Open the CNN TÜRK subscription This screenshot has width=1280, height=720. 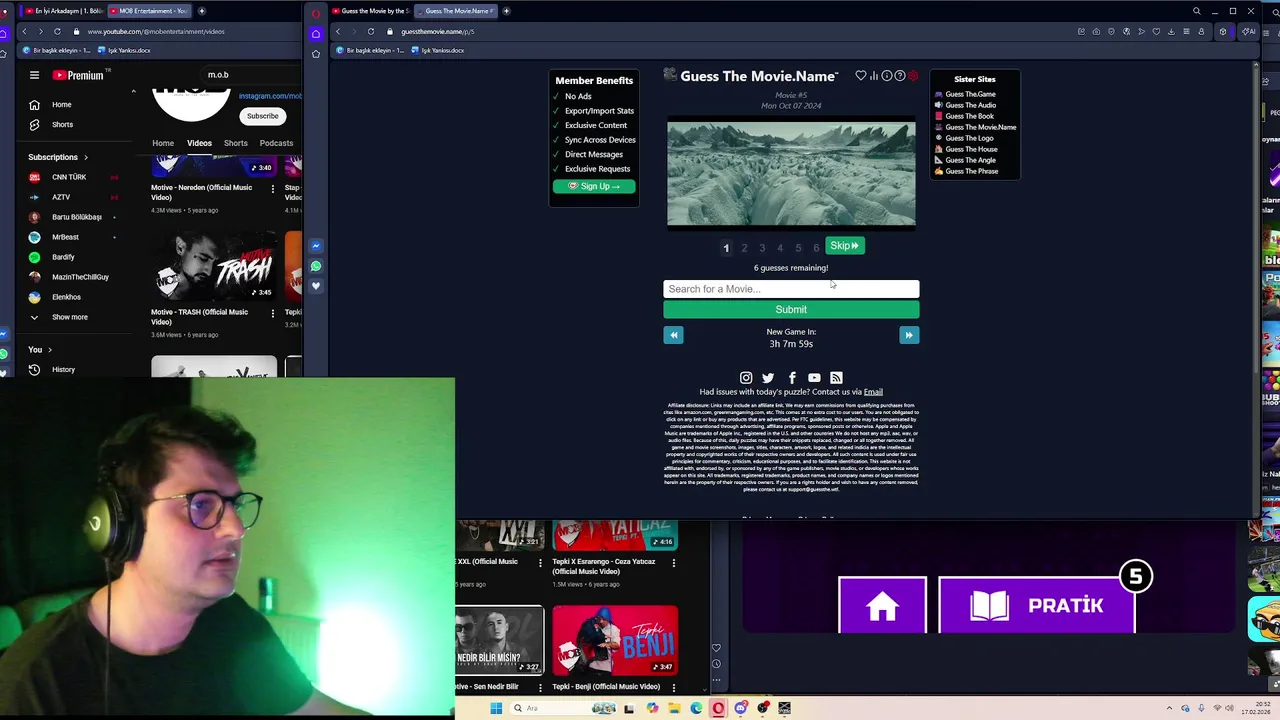(69, 177)
